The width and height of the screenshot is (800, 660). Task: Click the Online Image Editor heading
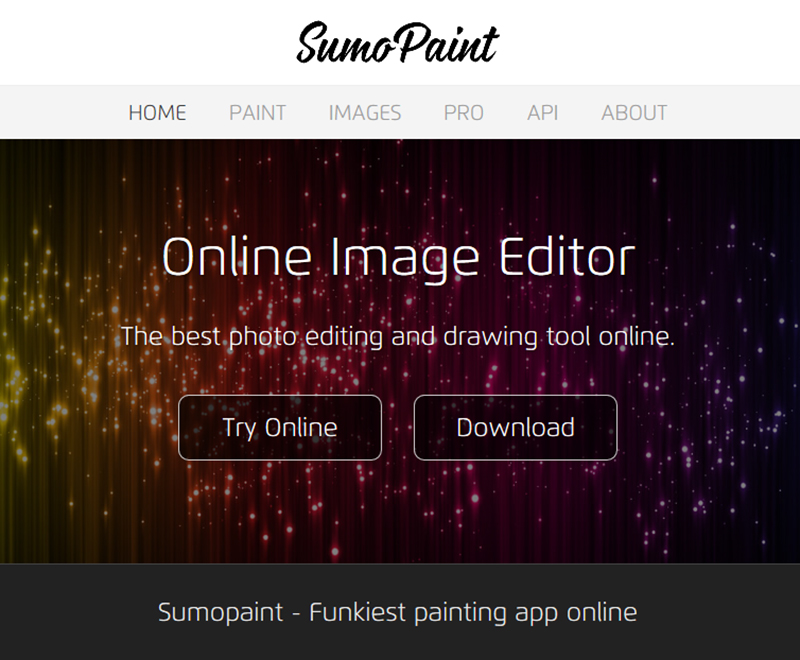pyautogui.click(x=398, y=259)
